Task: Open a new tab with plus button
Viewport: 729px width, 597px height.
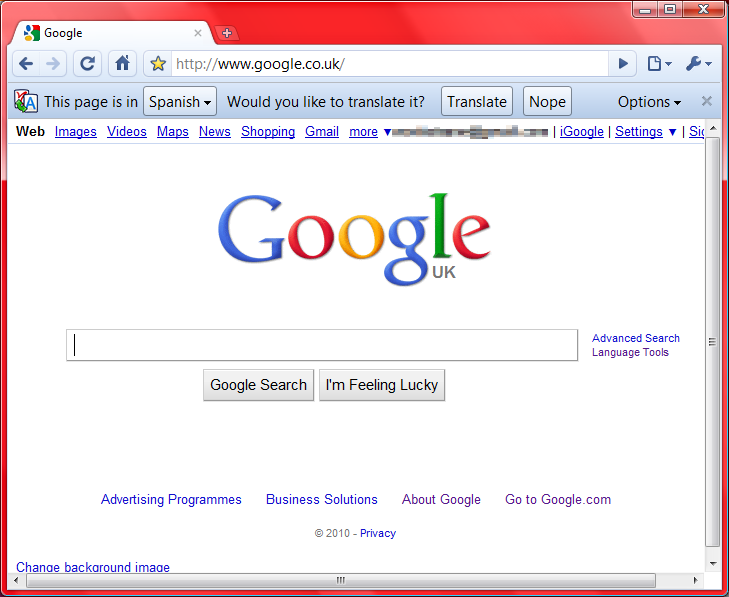Action: [227, 33]
